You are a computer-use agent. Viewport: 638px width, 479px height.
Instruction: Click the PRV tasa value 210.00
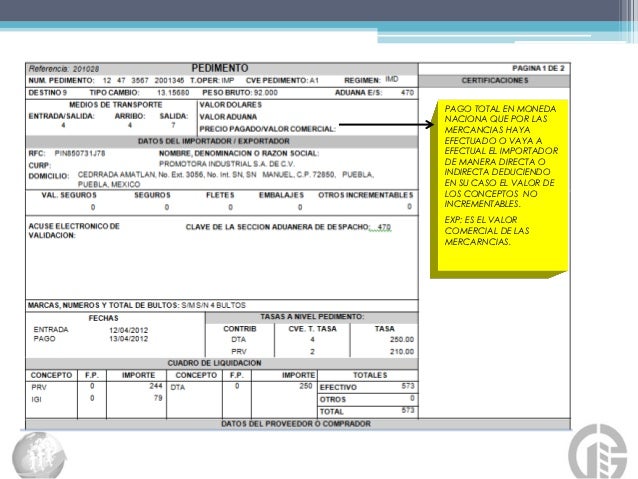(402, 352)
